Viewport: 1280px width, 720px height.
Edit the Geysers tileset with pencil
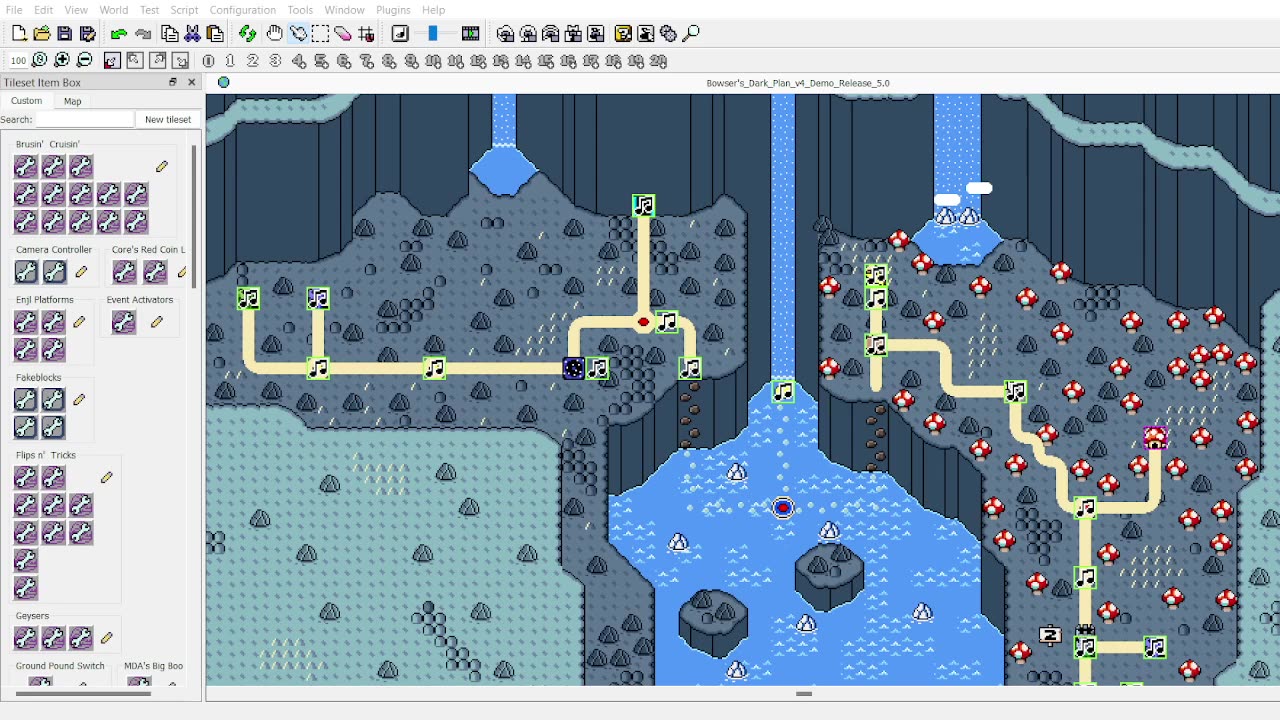click(x=107, y=637)
